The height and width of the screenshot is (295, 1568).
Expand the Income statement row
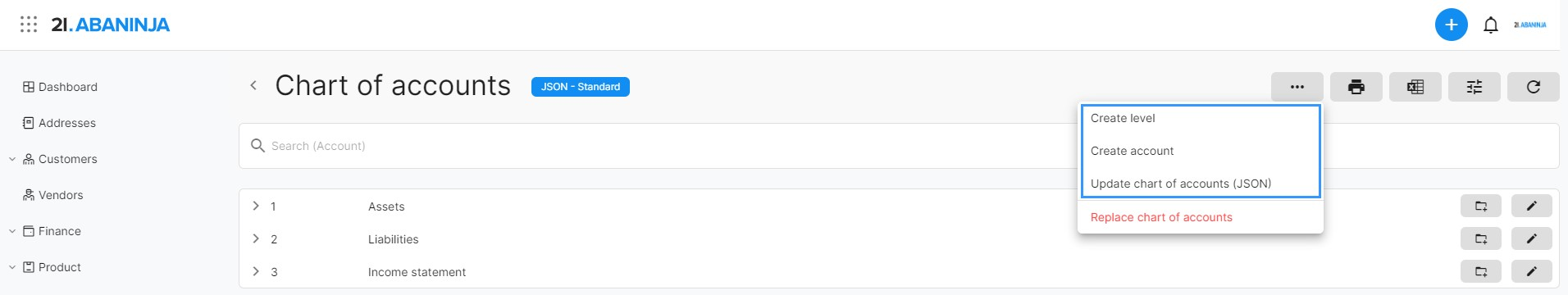click(256, 271)
